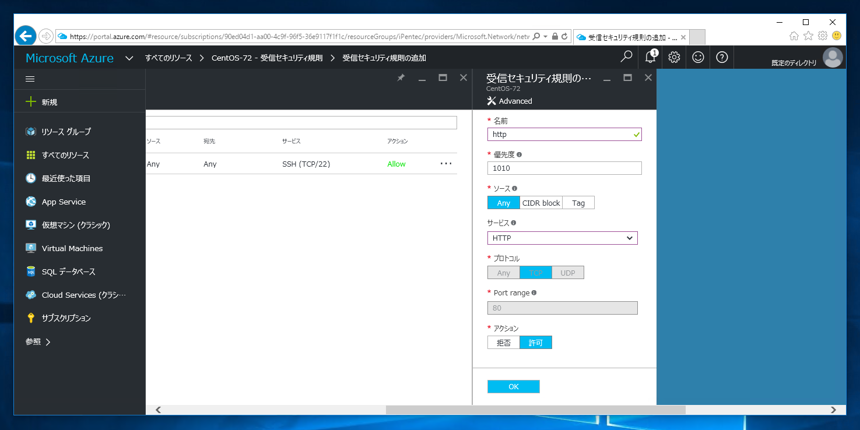
Task: Click the filter box above the rules list
Action: (302, 122)
